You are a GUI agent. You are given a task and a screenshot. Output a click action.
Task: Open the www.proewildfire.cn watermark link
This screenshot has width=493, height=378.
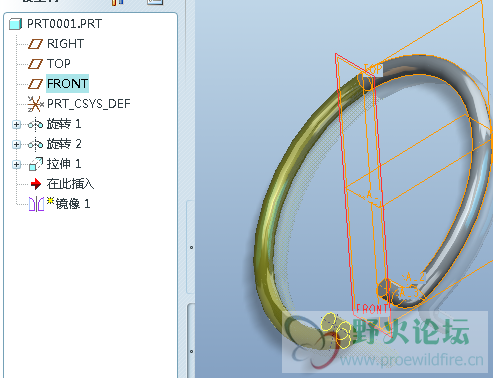tap(412, 360)
